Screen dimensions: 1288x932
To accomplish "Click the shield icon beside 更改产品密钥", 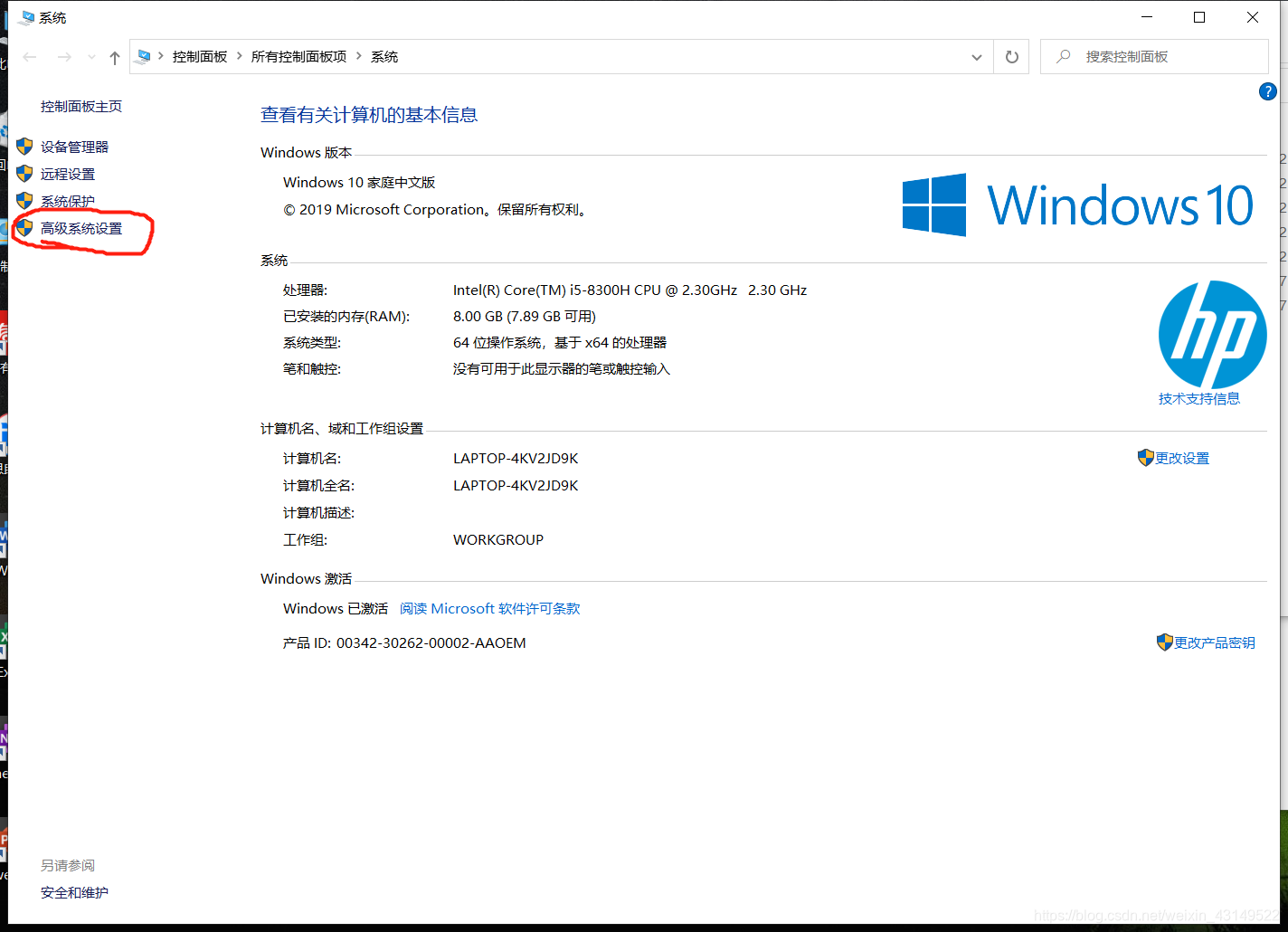I will pos(1165,642).
